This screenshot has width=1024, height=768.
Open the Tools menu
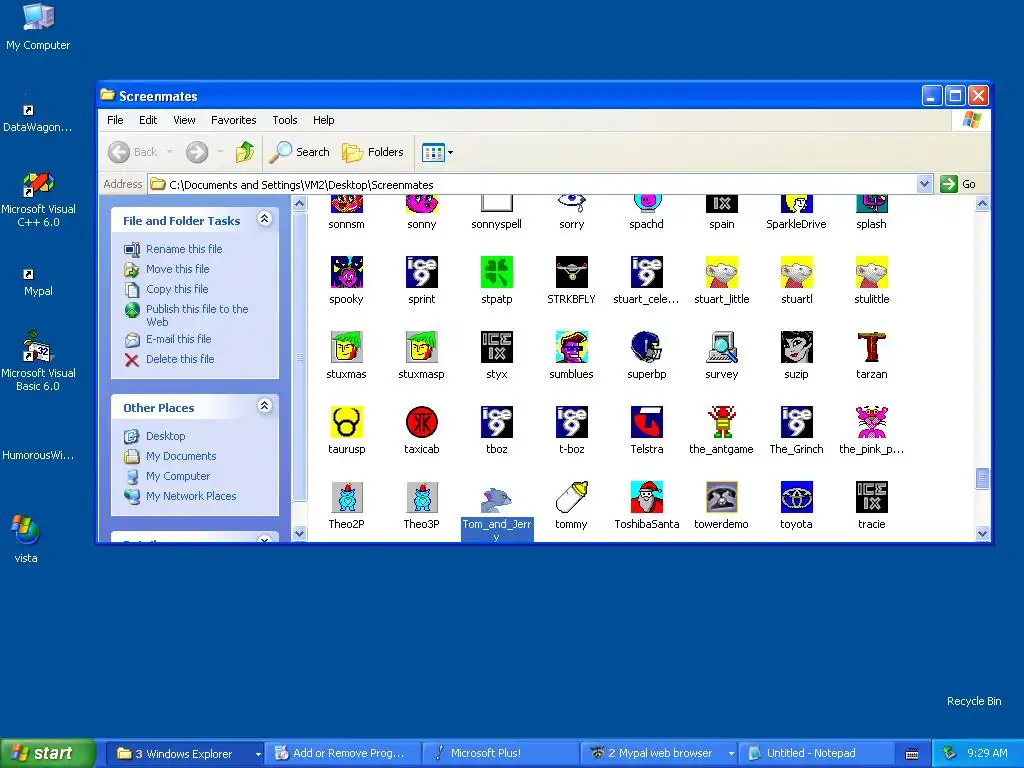pos(285,120)
